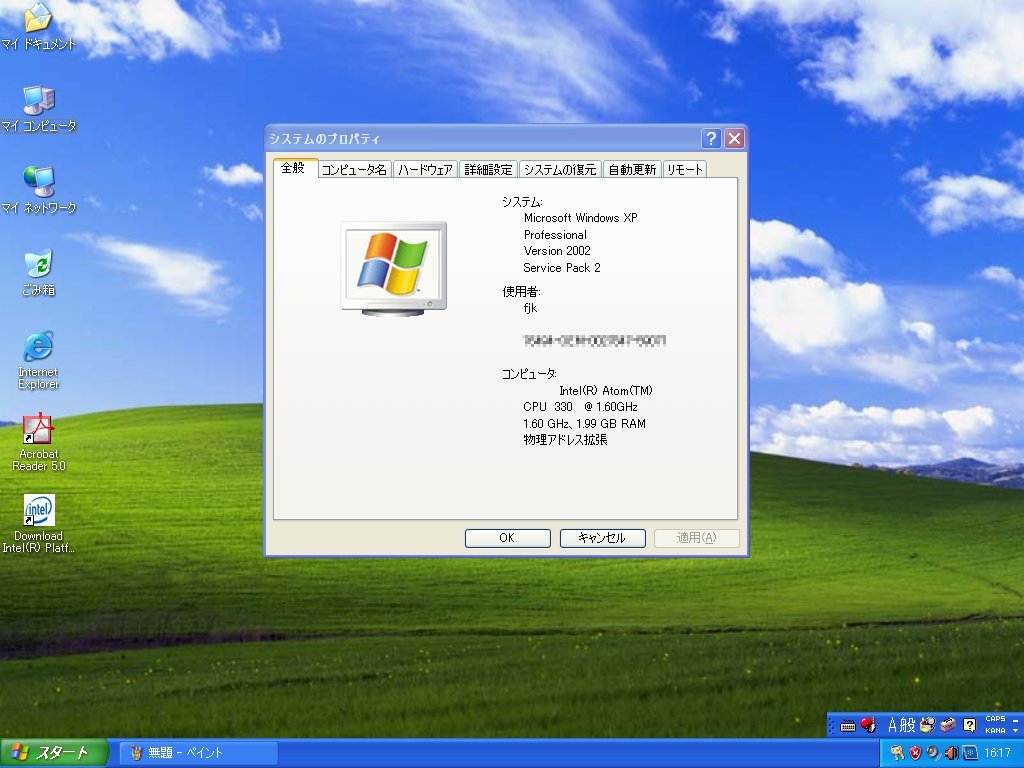Click the volume speaker tray icon
This screenshot has width=1024, height=768.
[x=951, y=752]
